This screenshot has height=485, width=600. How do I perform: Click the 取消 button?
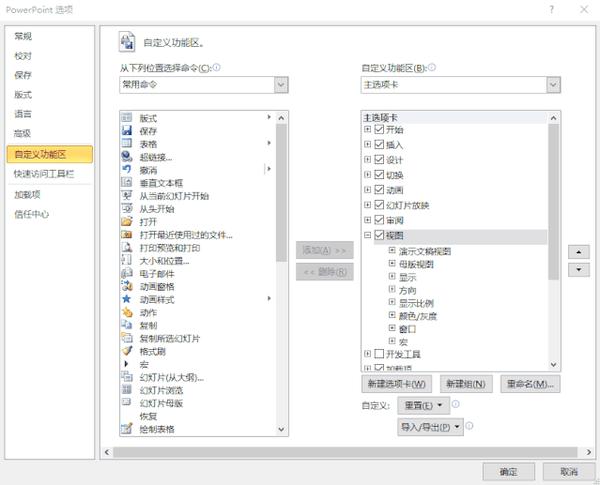point(569,472)
